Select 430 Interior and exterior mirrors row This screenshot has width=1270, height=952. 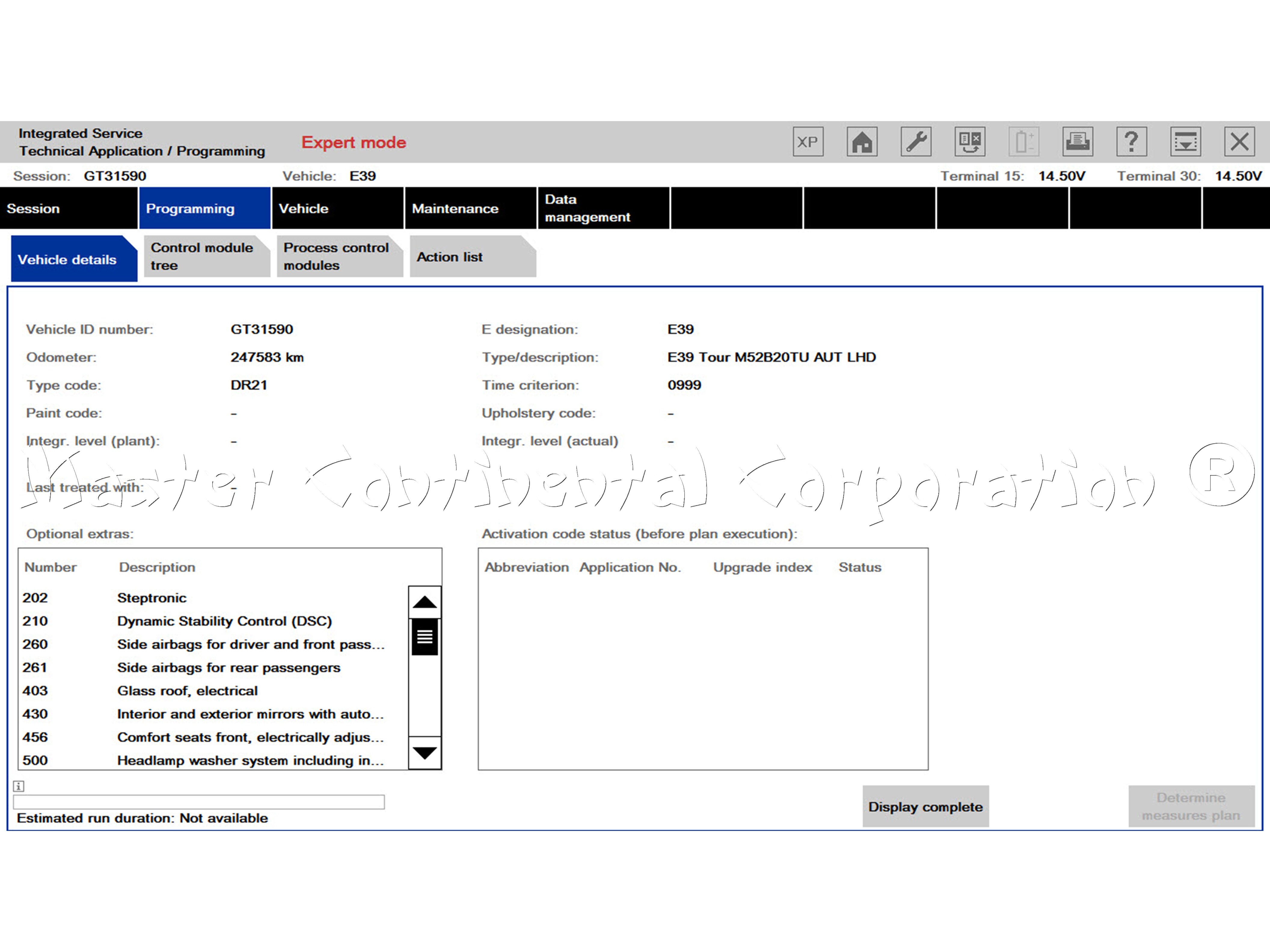tap(213, 714)
